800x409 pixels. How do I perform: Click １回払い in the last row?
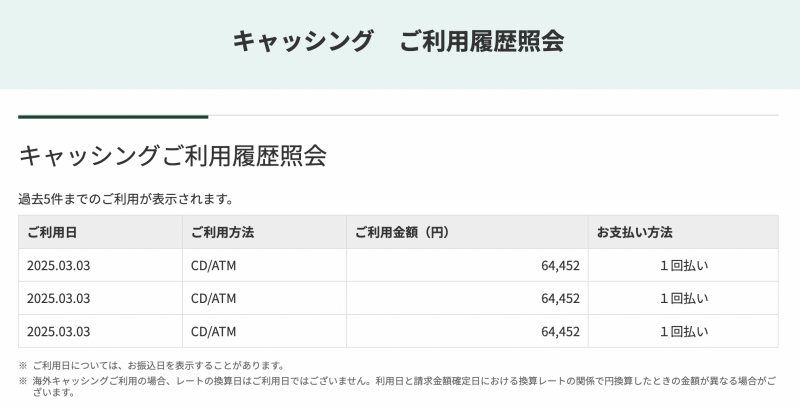click(684, 331)
